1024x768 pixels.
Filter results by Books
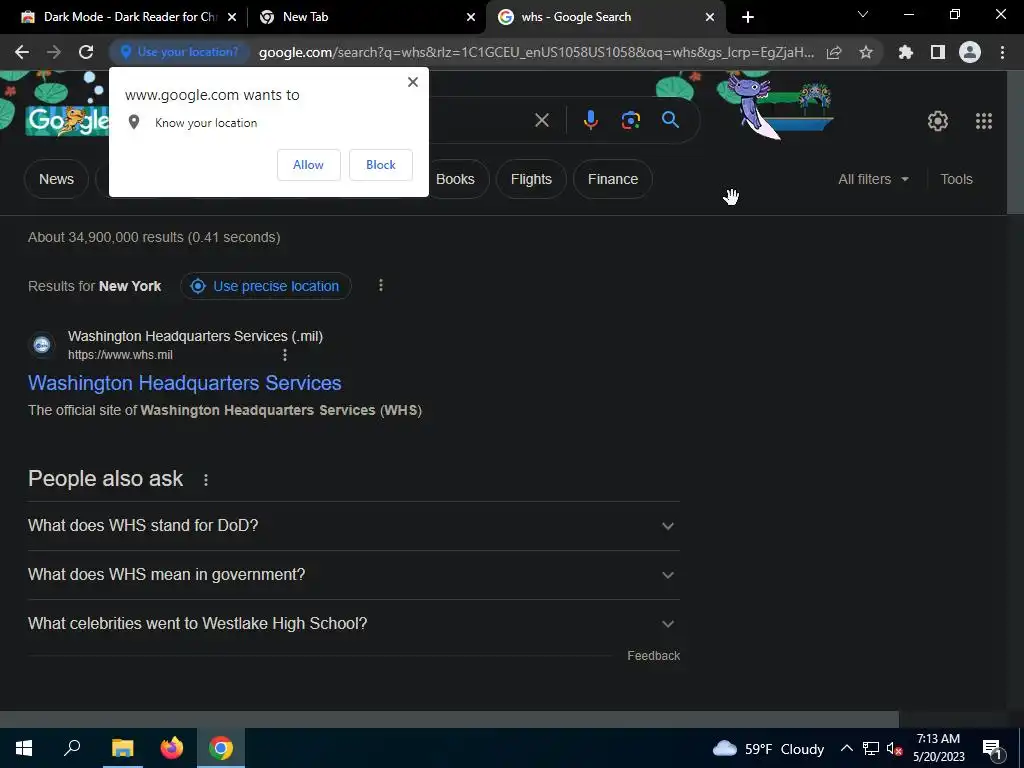pos(455,179)
